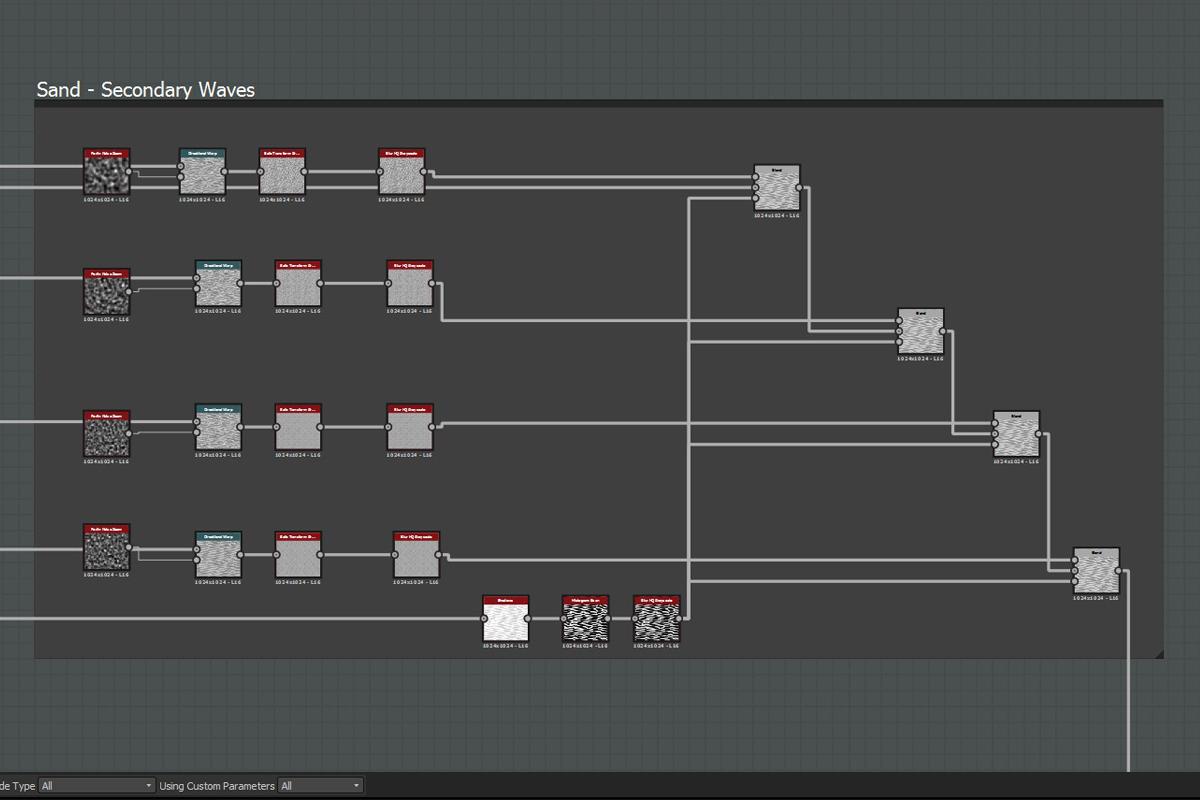Screen dimensions: 1200x800
Task: Select the bottom-most Perlin Noise Zoom node
Action: (106, 547)
